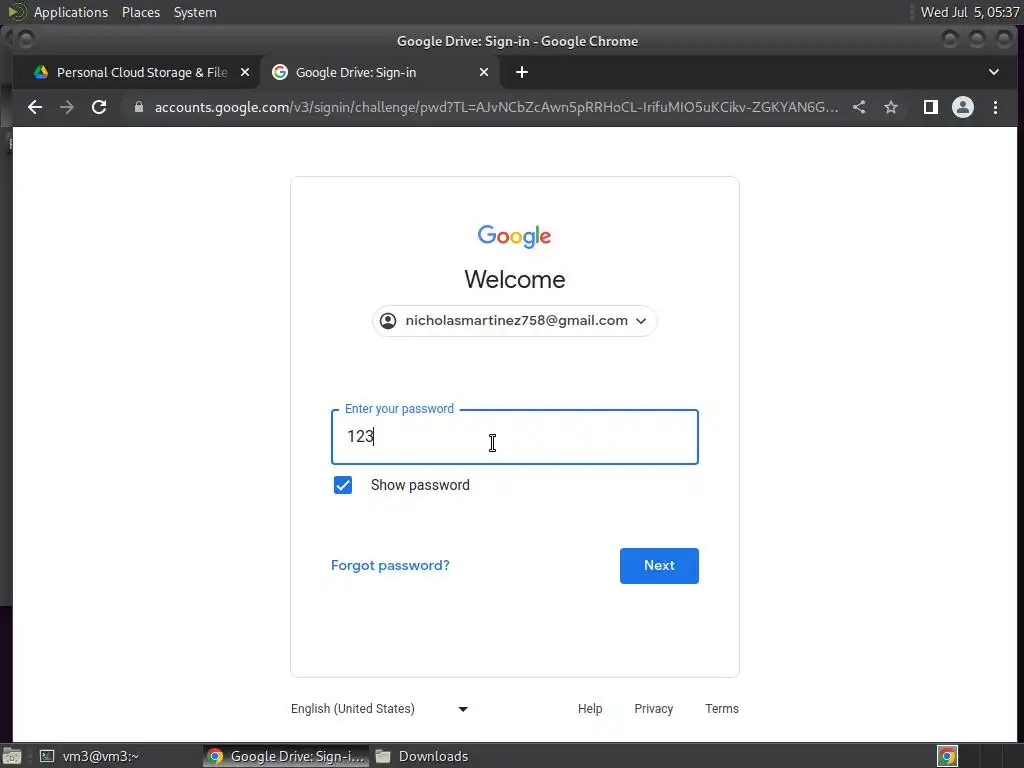Click the Next button
The height and width of the screenshot is (768, 1024).
tap(659, 566)
